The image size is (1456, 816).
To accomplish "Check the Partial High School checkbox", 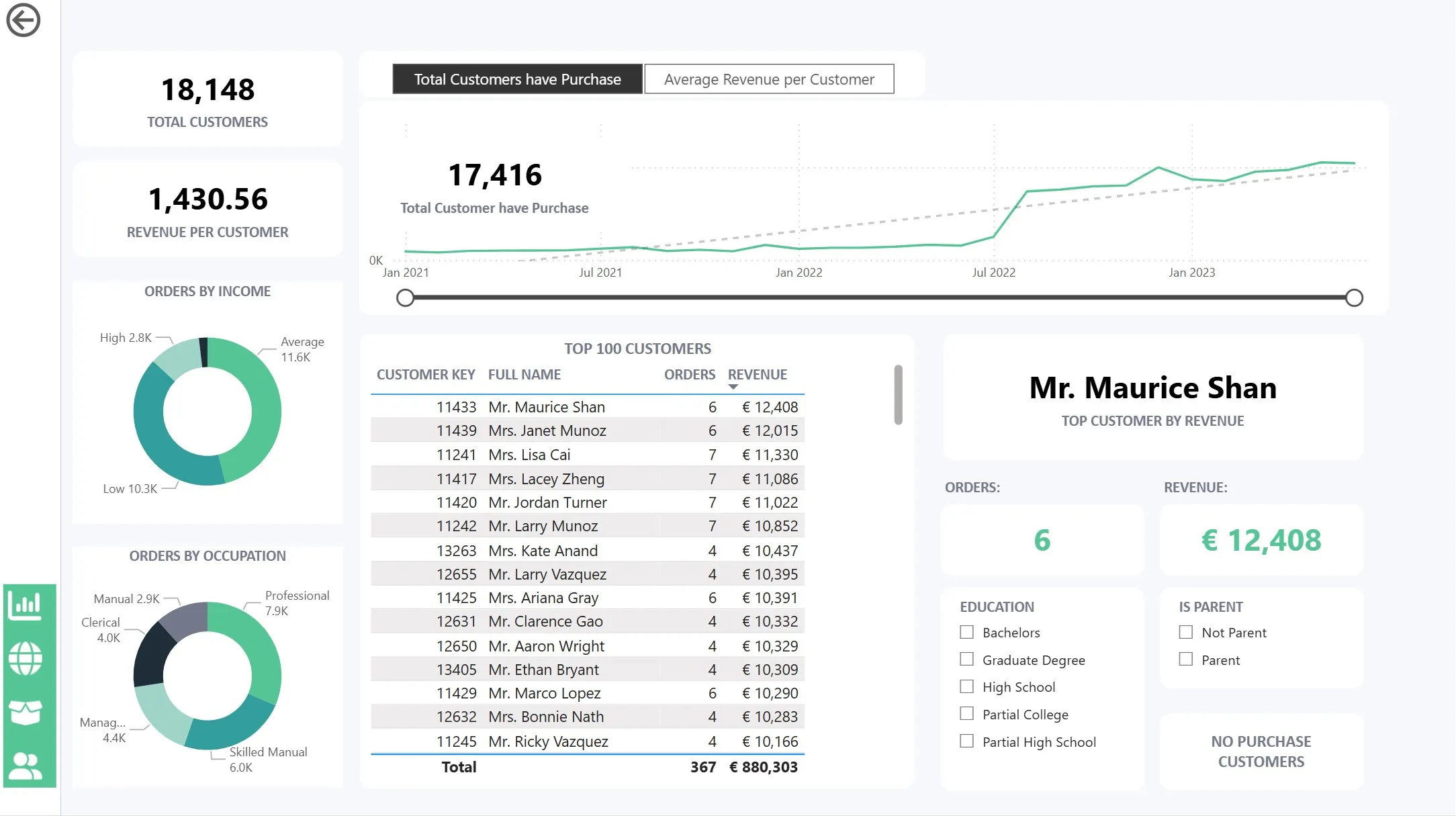I will (966, 741).
